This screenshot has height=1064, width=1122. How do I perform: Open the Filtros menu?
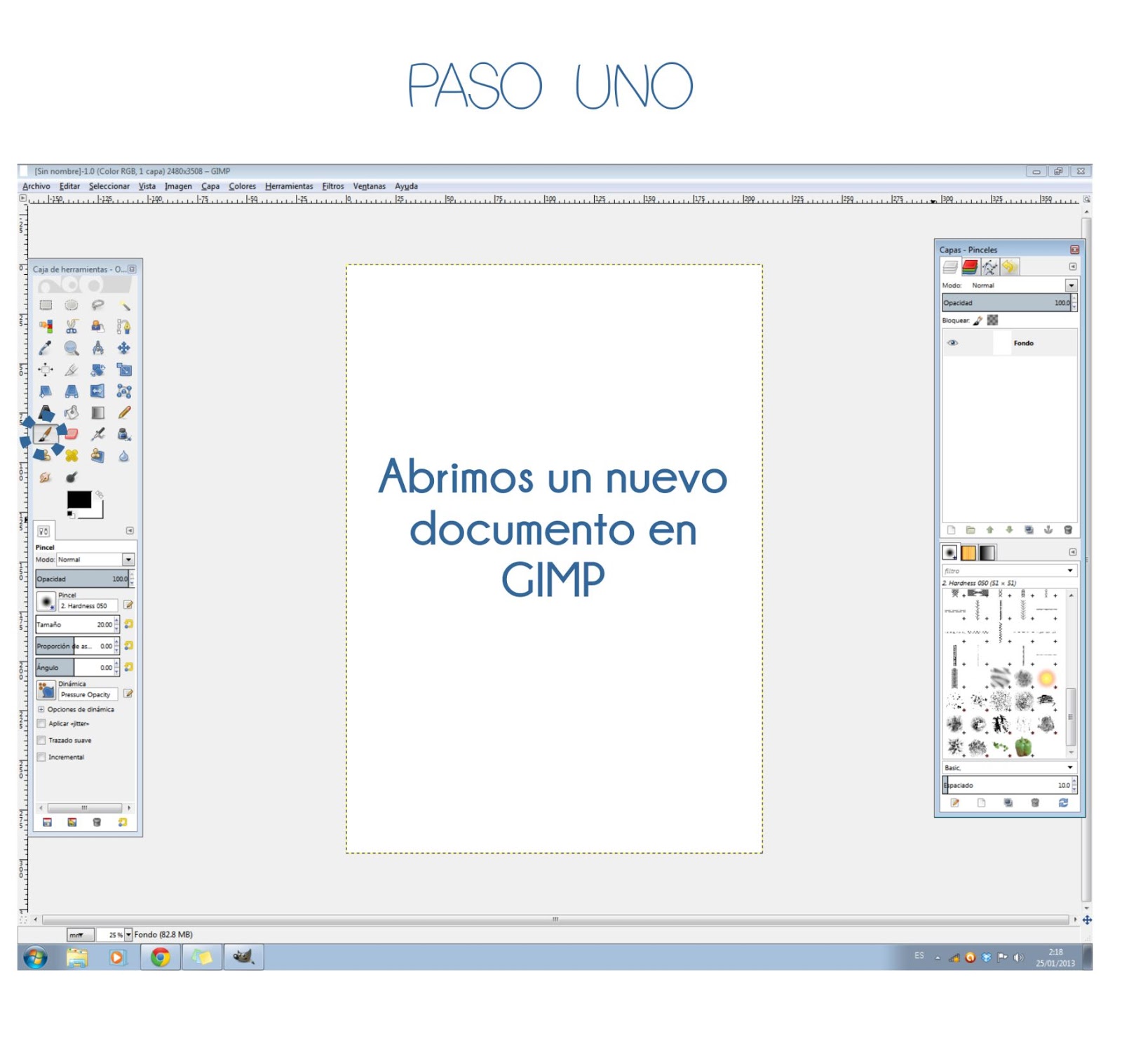333,187
